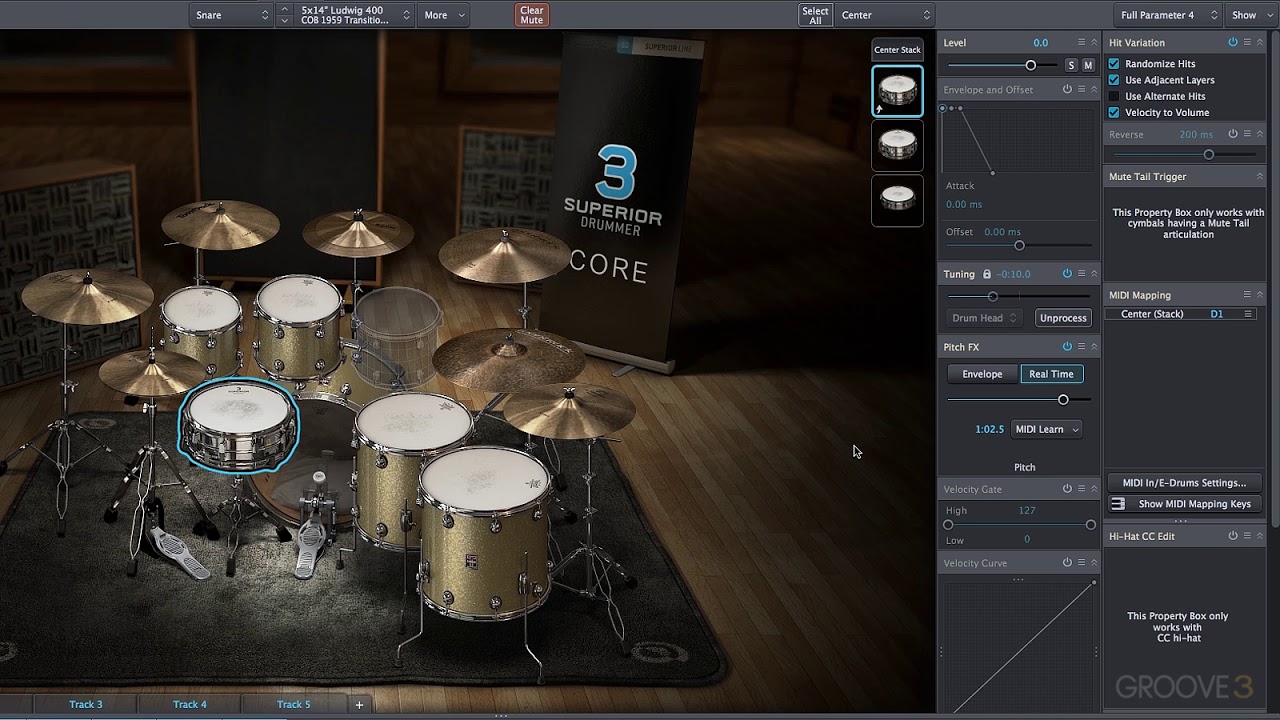Collapse the Tuning section

tap(1094, 274)
